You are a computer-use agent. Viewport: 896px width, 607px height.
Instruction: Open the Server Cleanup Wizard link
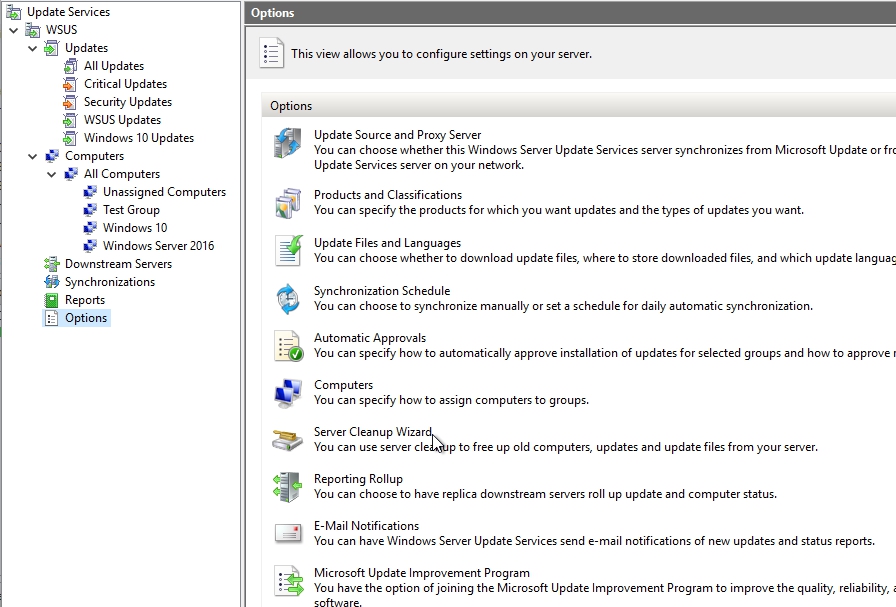click(x=372, y=432)
